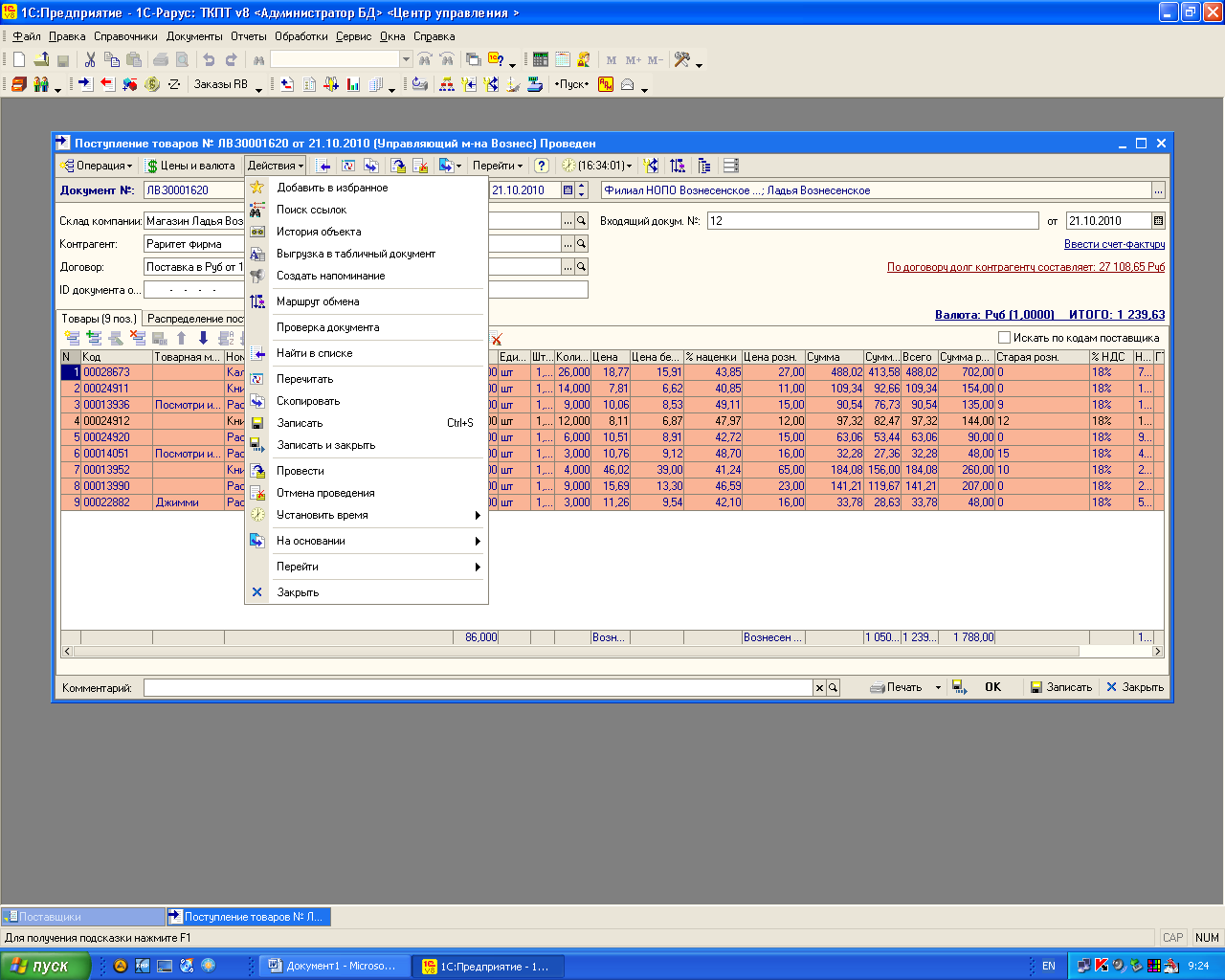Open the calculator icon in main toolbar
This screenshot has width=1225, height=980.
pos(541,59)
